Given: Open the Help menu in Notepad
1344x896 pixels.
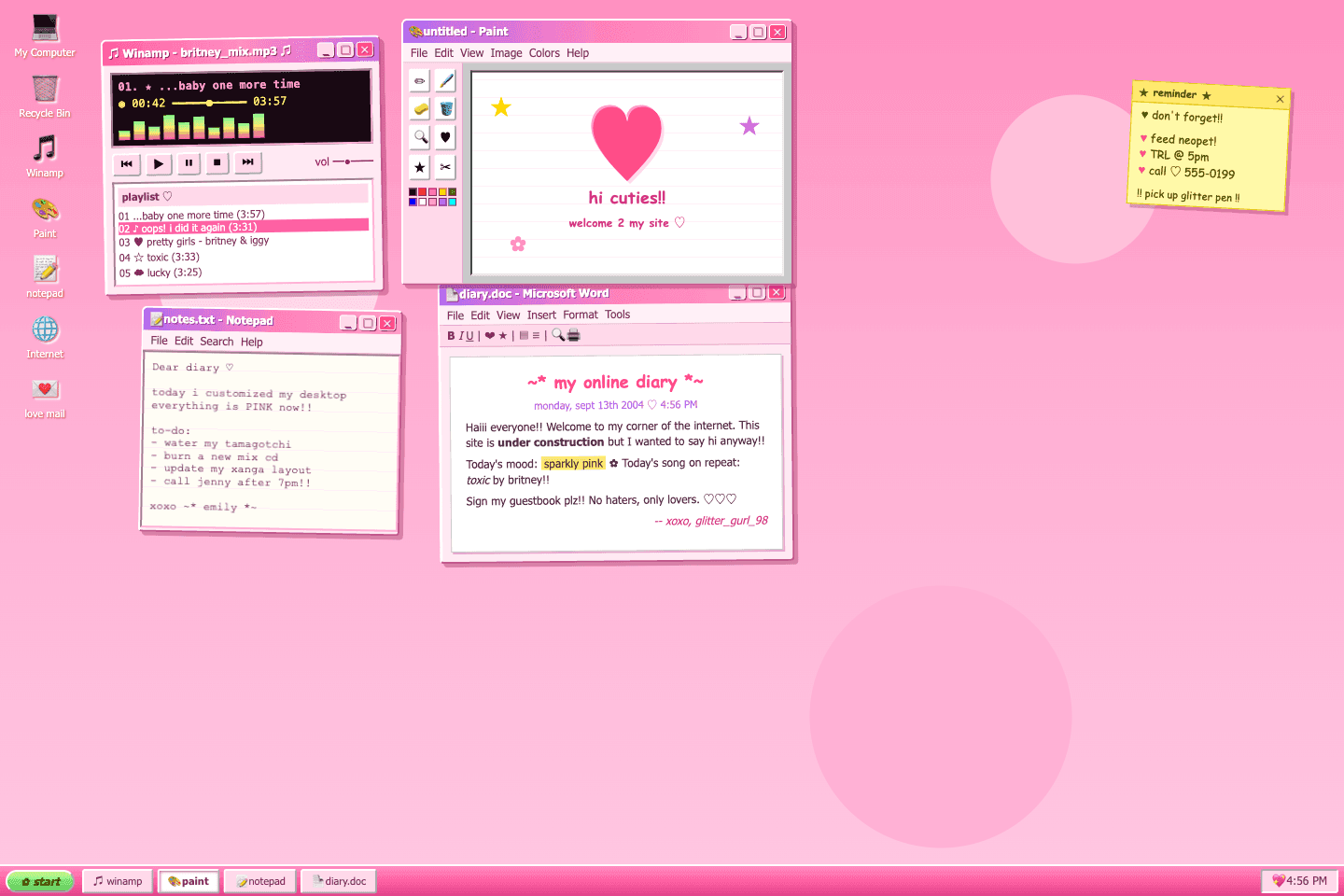Looking at the screenshot, I should [252, 342].
